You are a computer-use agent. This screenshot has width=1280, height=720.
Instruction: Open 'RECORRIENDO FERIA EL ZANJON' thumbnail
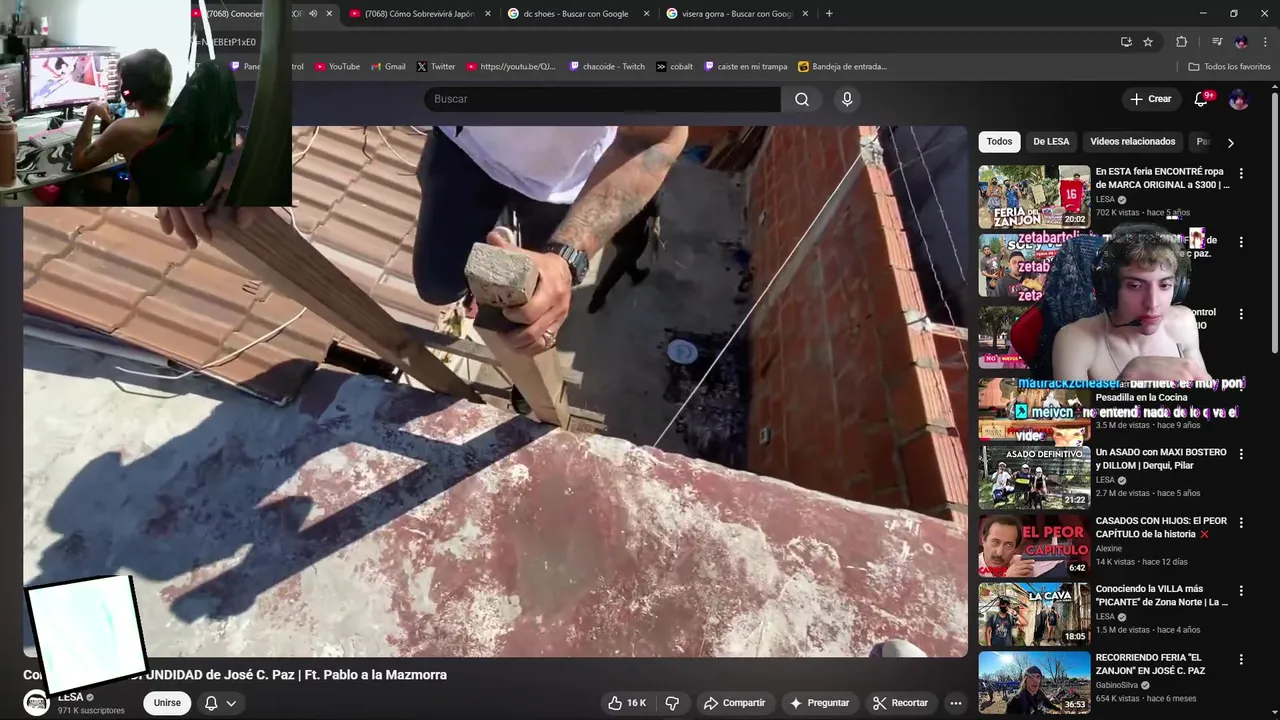click(1034, 682)
